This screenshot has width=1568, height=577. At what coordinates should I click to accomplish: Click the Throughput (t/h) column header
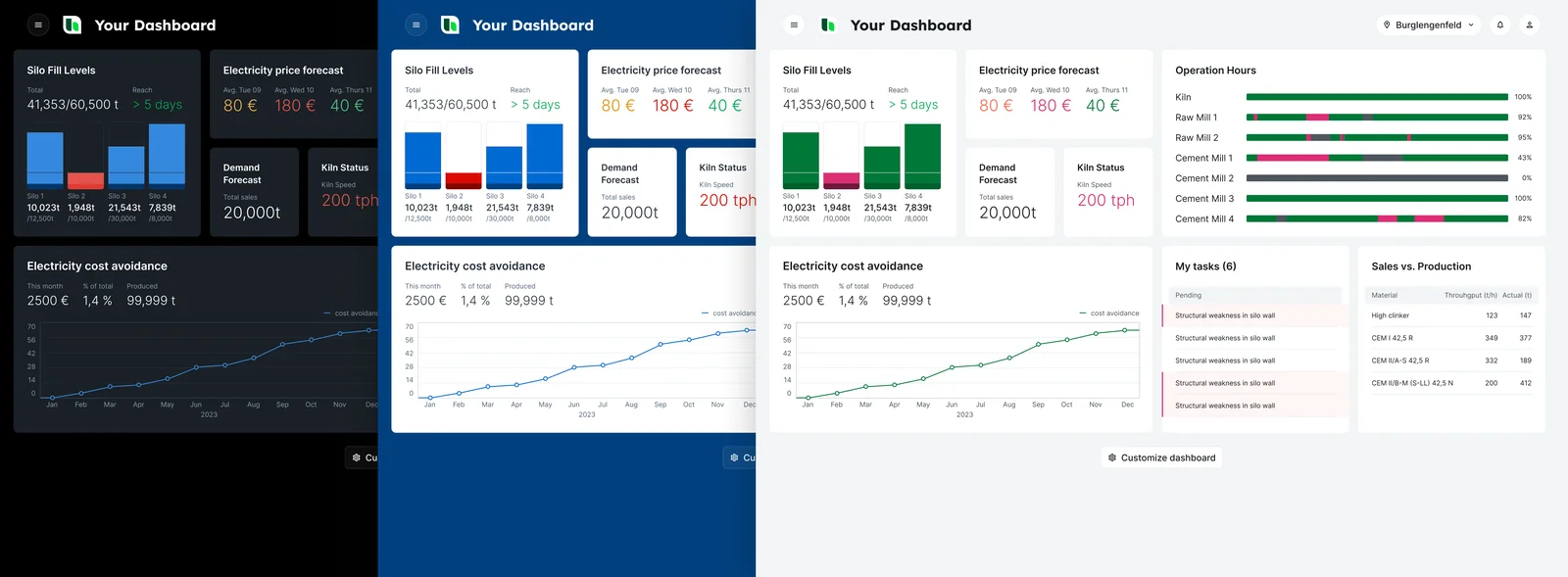(1470, 295)
